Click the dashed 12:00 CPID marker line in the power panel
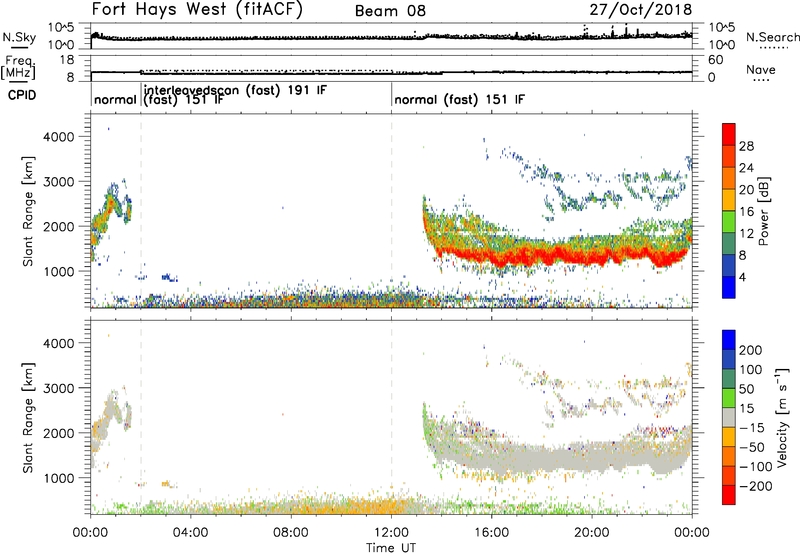This screenshot has height=554, width=800. click(392, 210)
